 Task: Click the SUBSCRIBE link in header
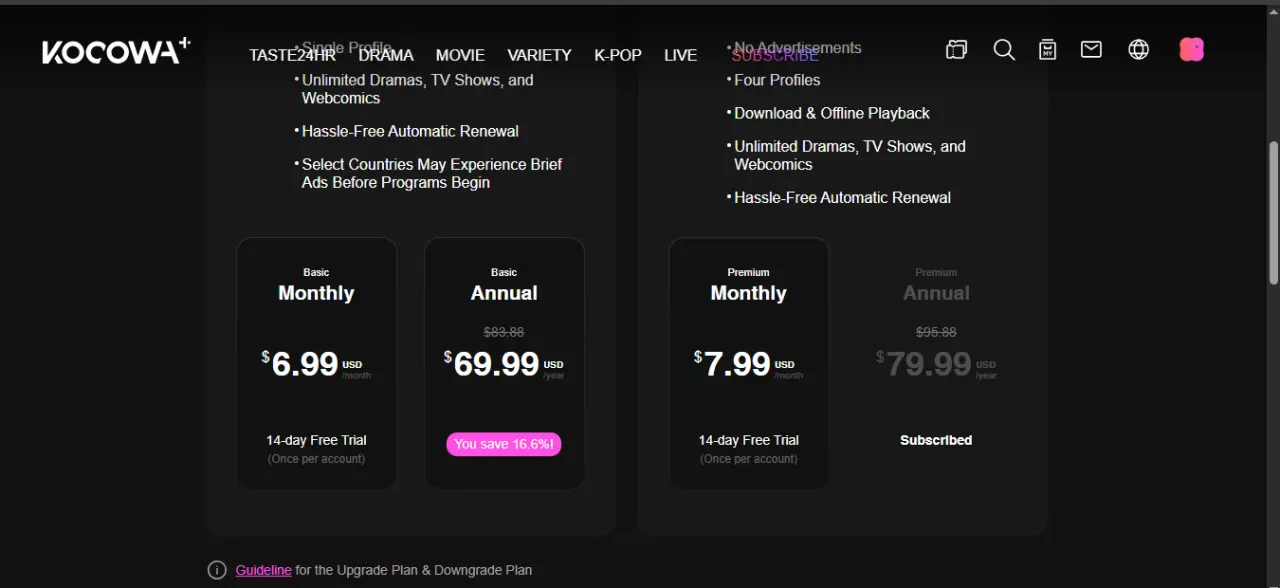(x=775, y=55)
